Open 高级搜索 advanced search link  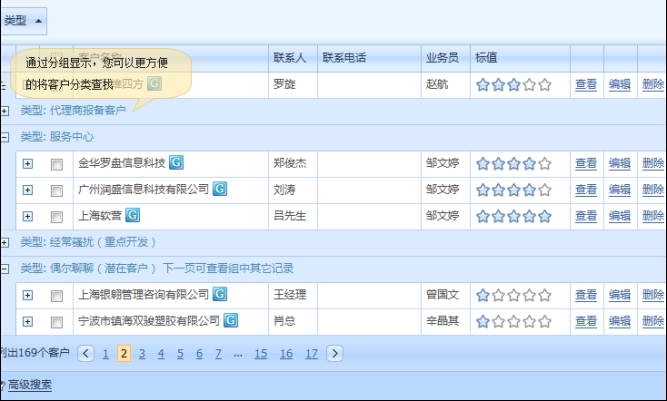coord(30,385)
